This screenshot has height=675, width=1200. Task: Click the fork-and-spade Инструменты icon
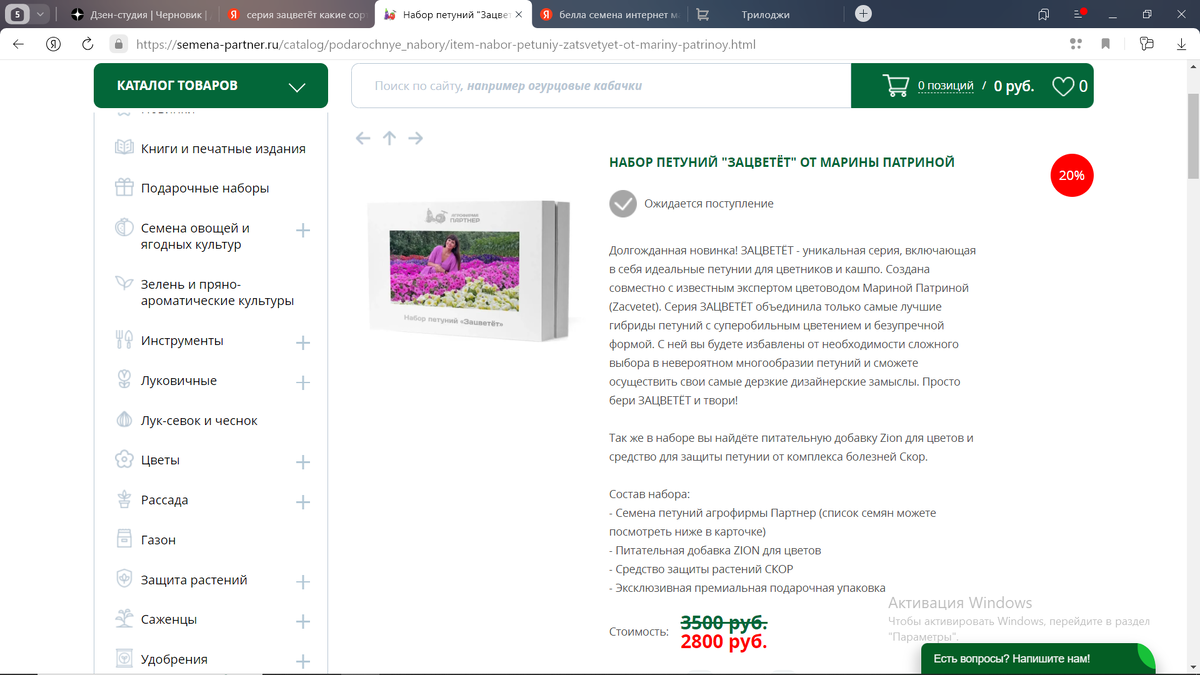[124, 339]
